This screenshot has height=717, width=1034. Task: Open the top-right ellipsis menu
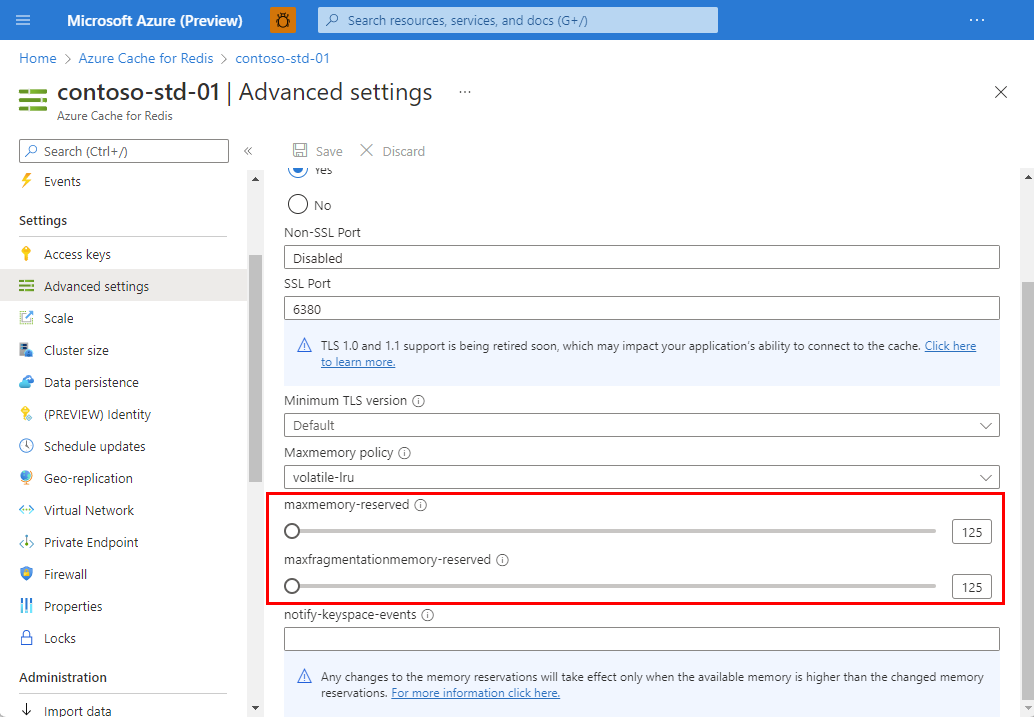(x=976, y=20)
